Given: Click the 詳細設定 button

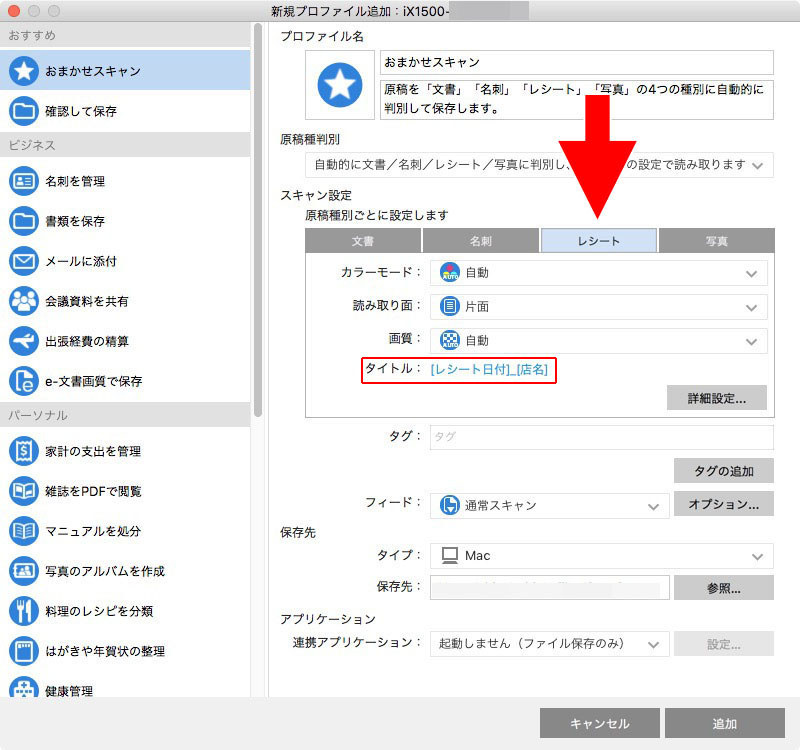Looking at the screenshot, I should (716, 398).
